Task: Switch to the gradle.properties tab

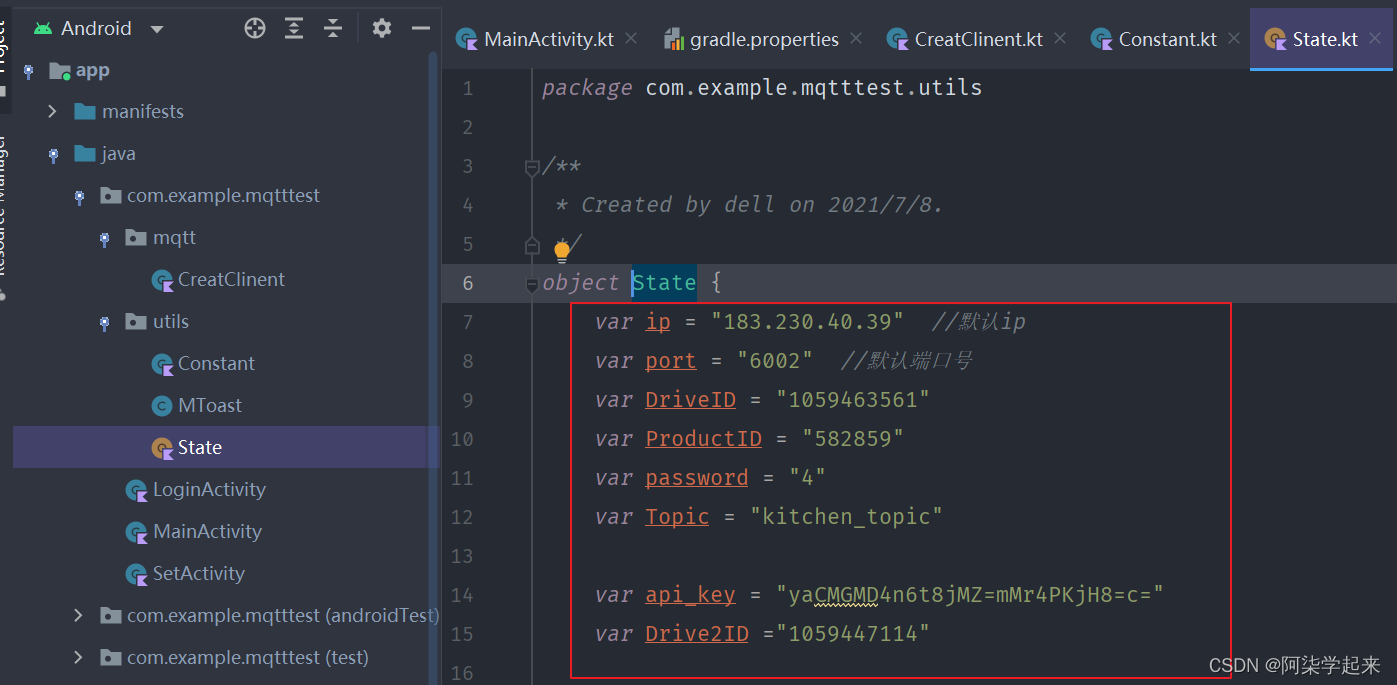Action: tap(764, 39)
